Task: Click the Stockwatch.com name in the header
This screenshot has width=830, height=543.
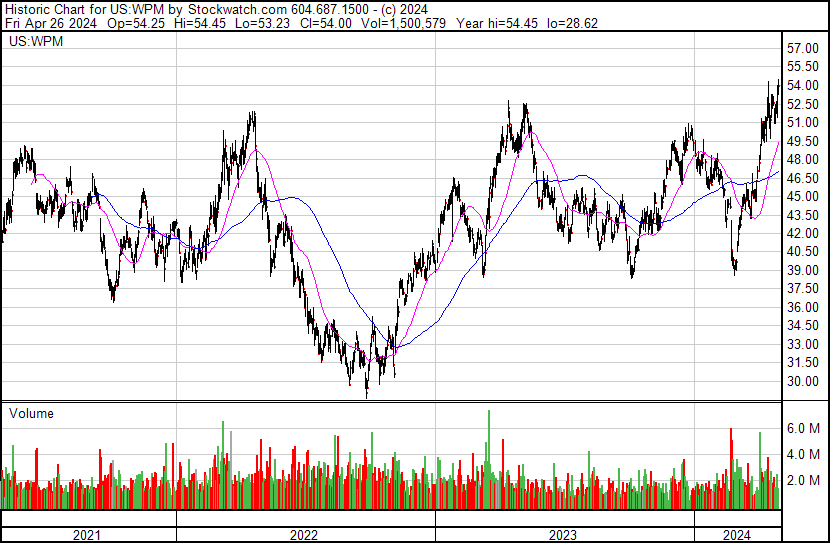Action: [x=239, y=10]
